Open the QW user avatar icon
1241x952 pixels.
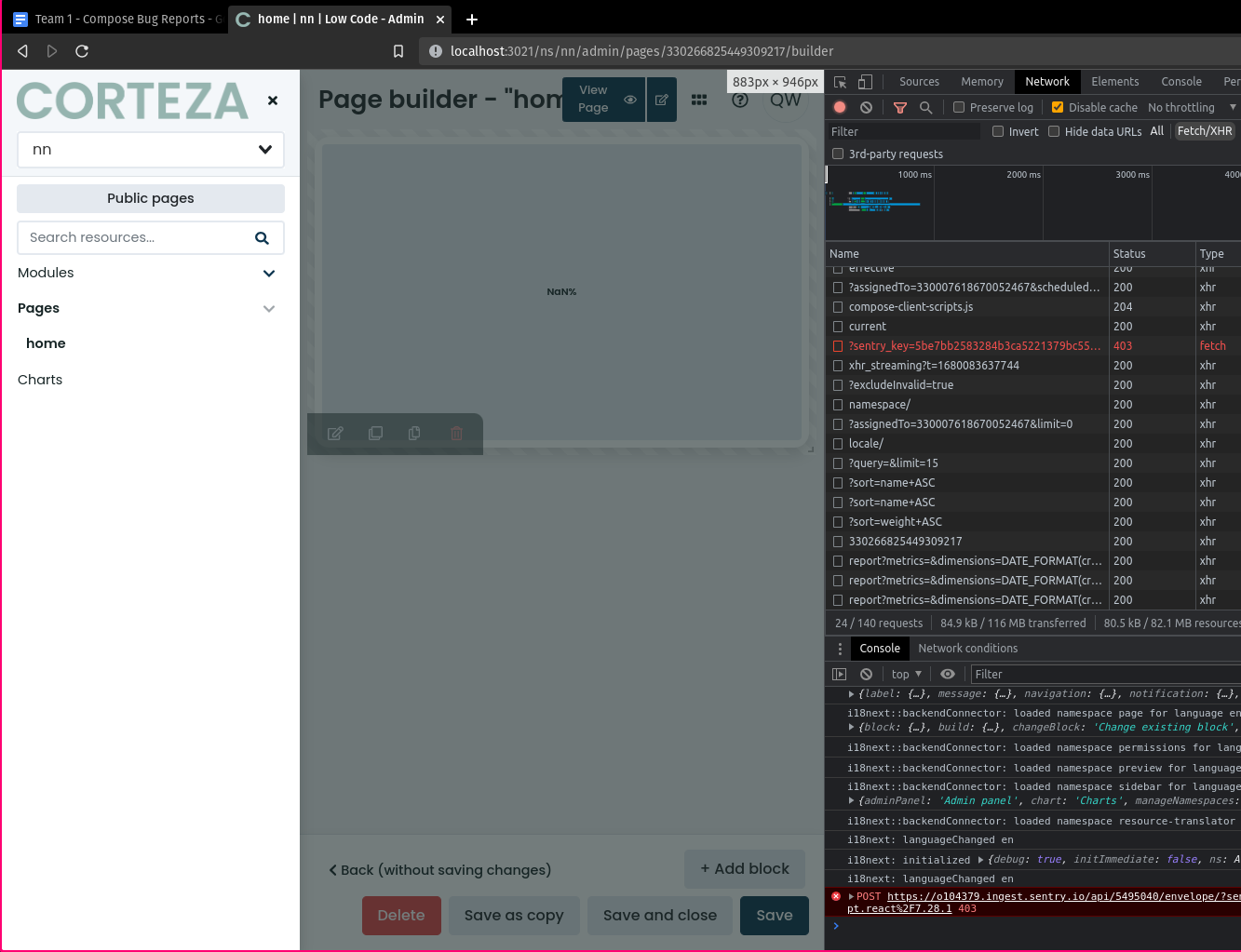coord(785,100)
